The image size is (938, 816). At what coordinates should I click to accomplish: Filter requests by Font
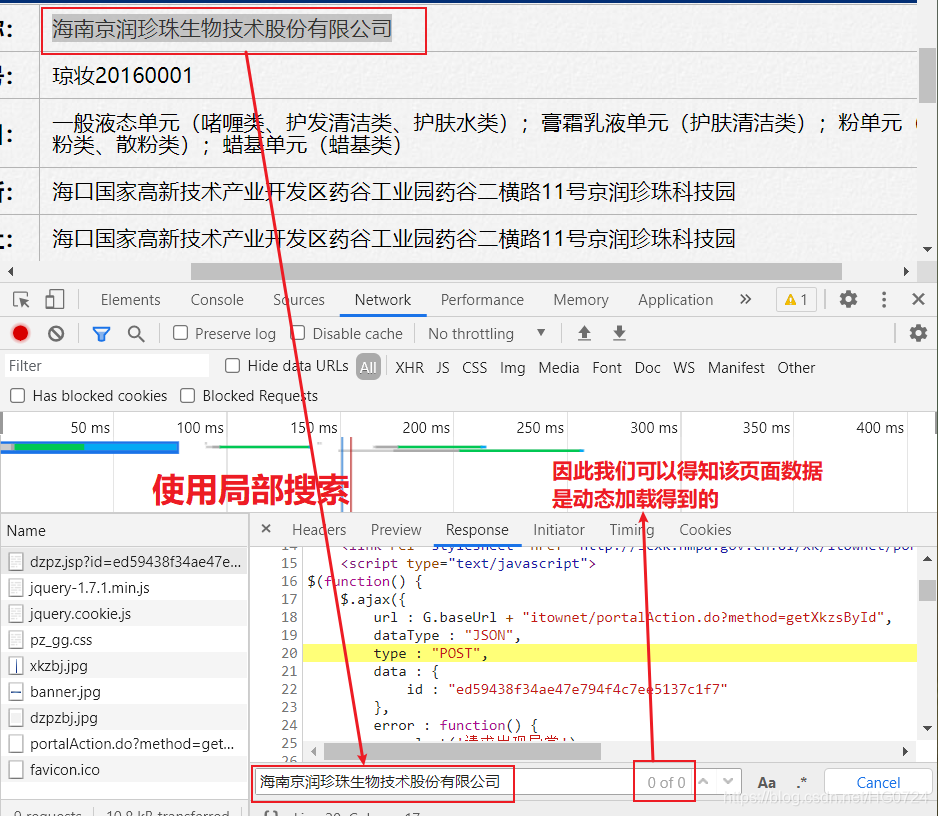(x=607, y=367)
